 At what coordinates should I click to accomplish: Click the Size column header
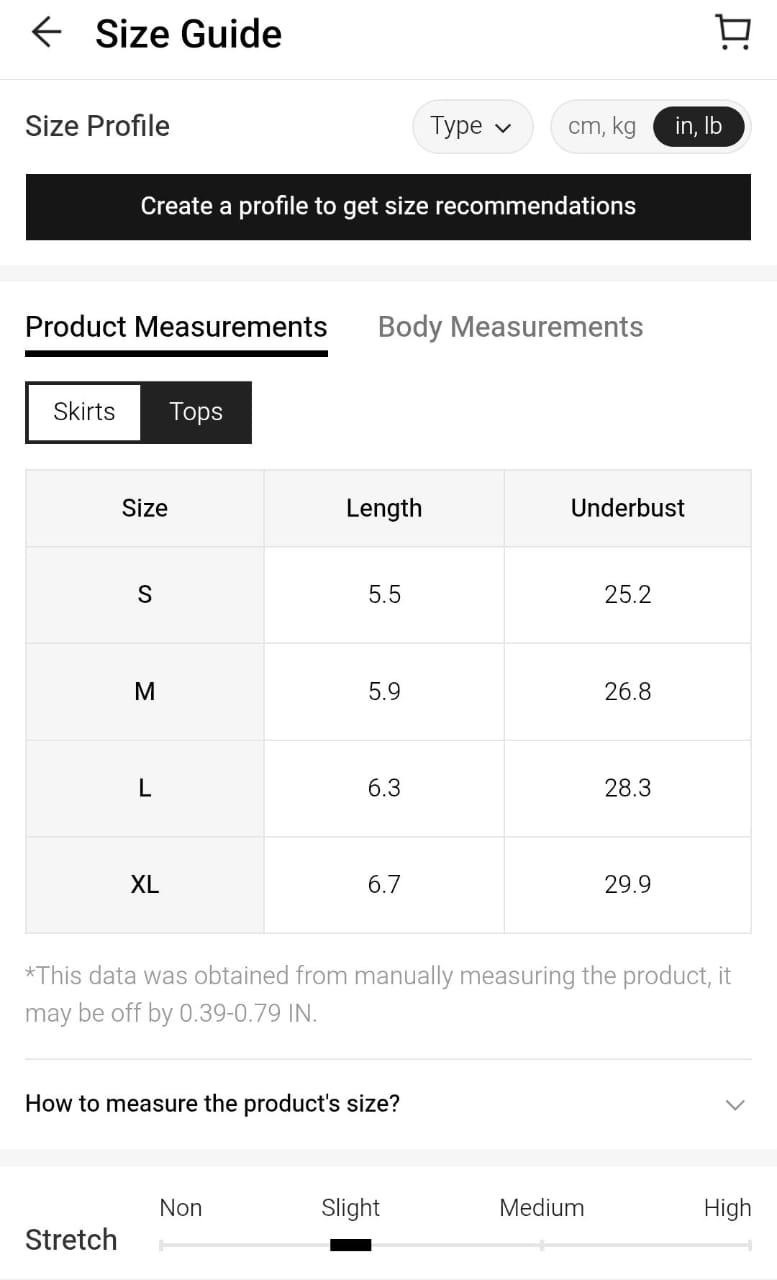click(145, 508)
